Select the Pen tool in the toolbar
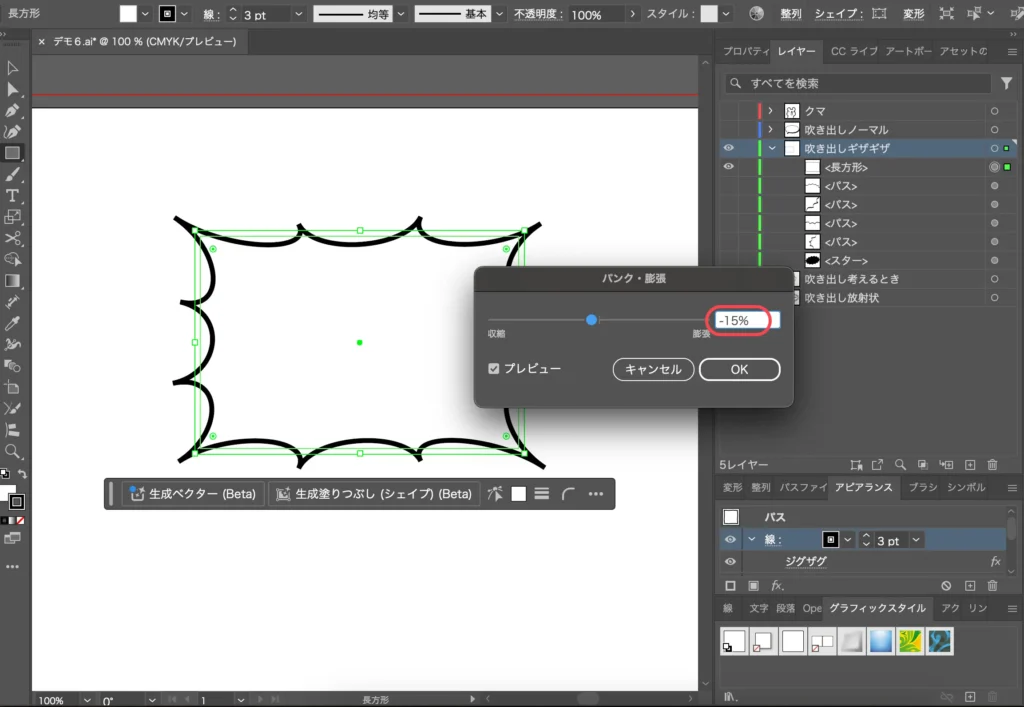This screenshot has width=1024, height=707. pos(13,111)
